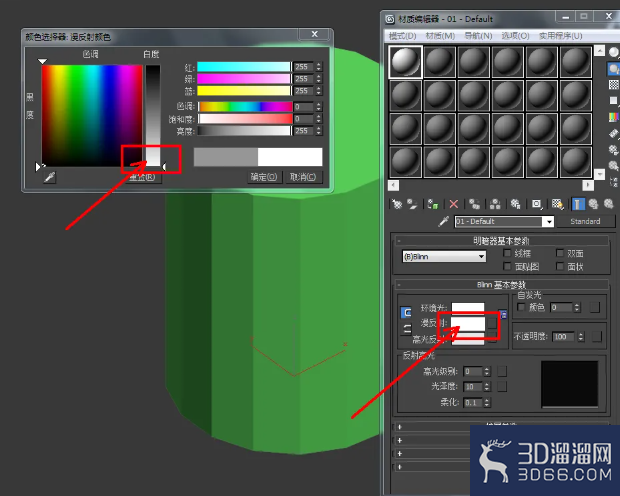Click the Put to Library icon
Viewport: 620px width, 496px height.
point(515,204)
